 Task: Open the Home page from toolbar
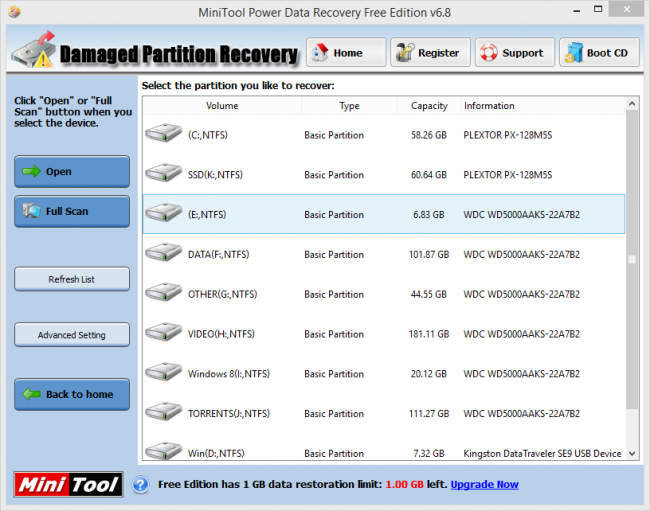[x=346, y=53]
